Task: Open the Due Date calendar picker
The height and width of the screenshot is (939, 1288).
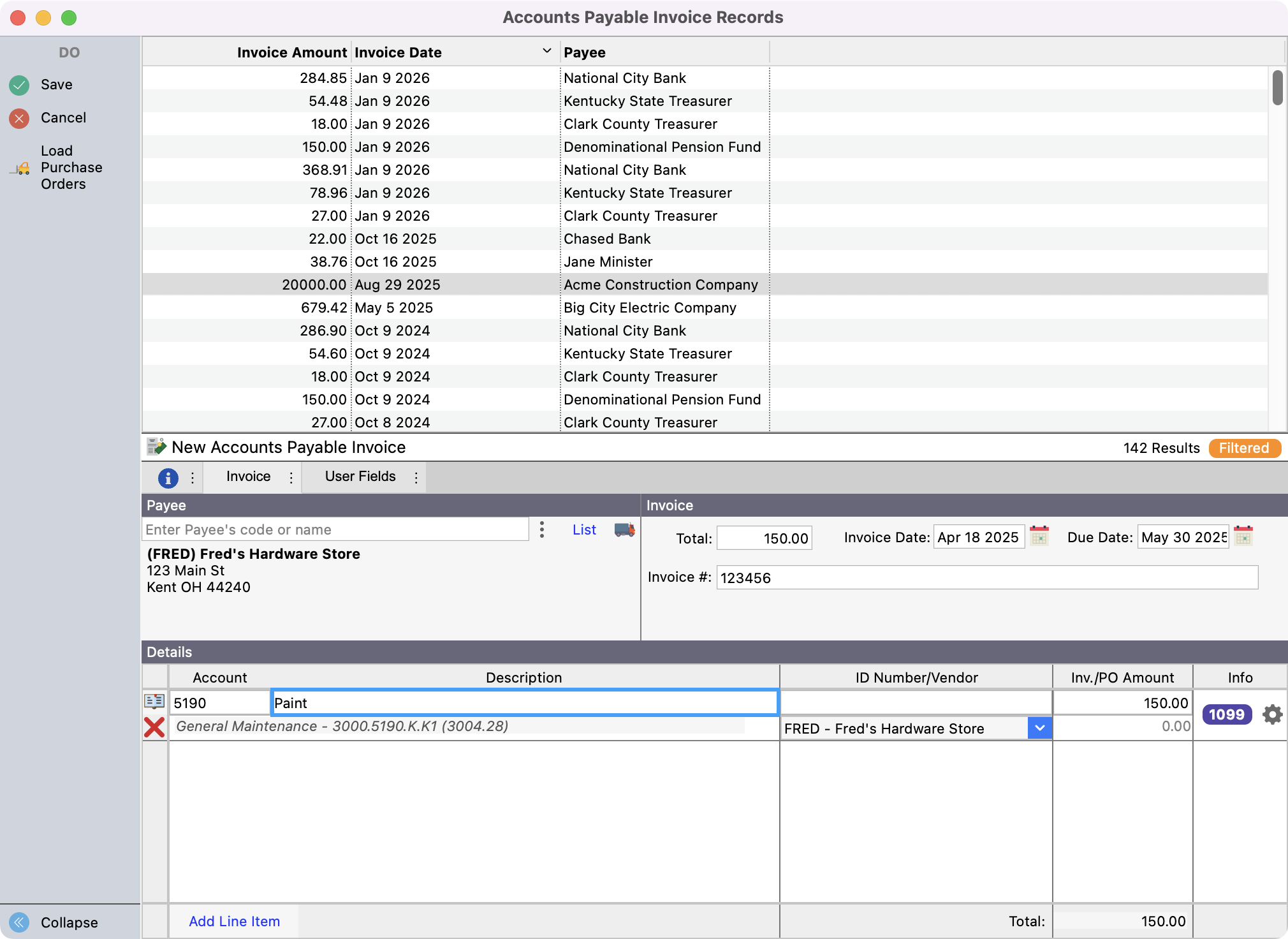Action: [x=1243, y=536]
